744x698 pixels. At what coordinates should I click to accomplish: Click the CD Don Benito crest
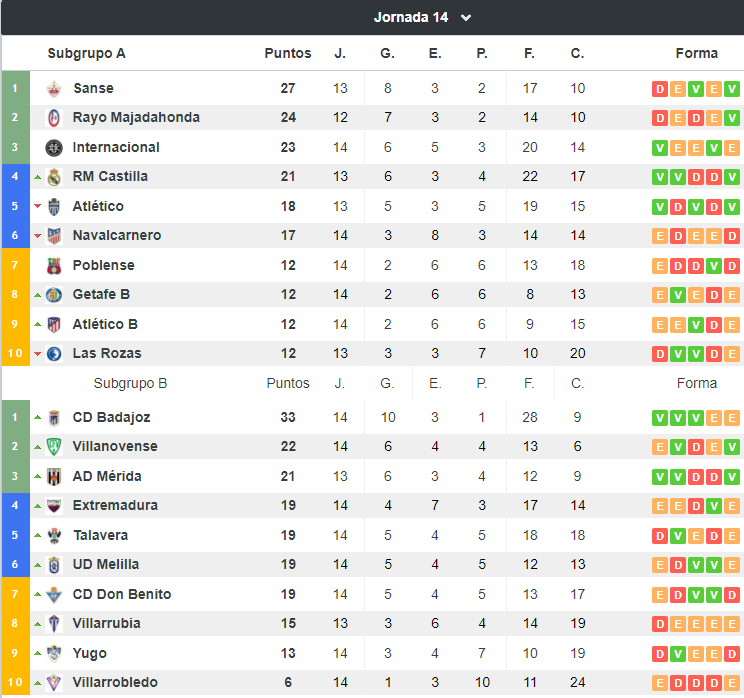[x=54, y=595]
